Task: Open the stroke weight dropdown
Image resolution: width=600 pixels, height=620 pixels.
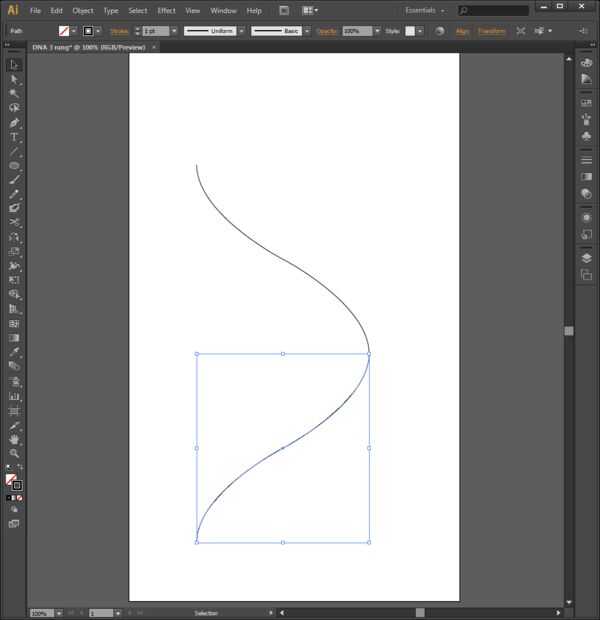Action: tap(174, 31)
